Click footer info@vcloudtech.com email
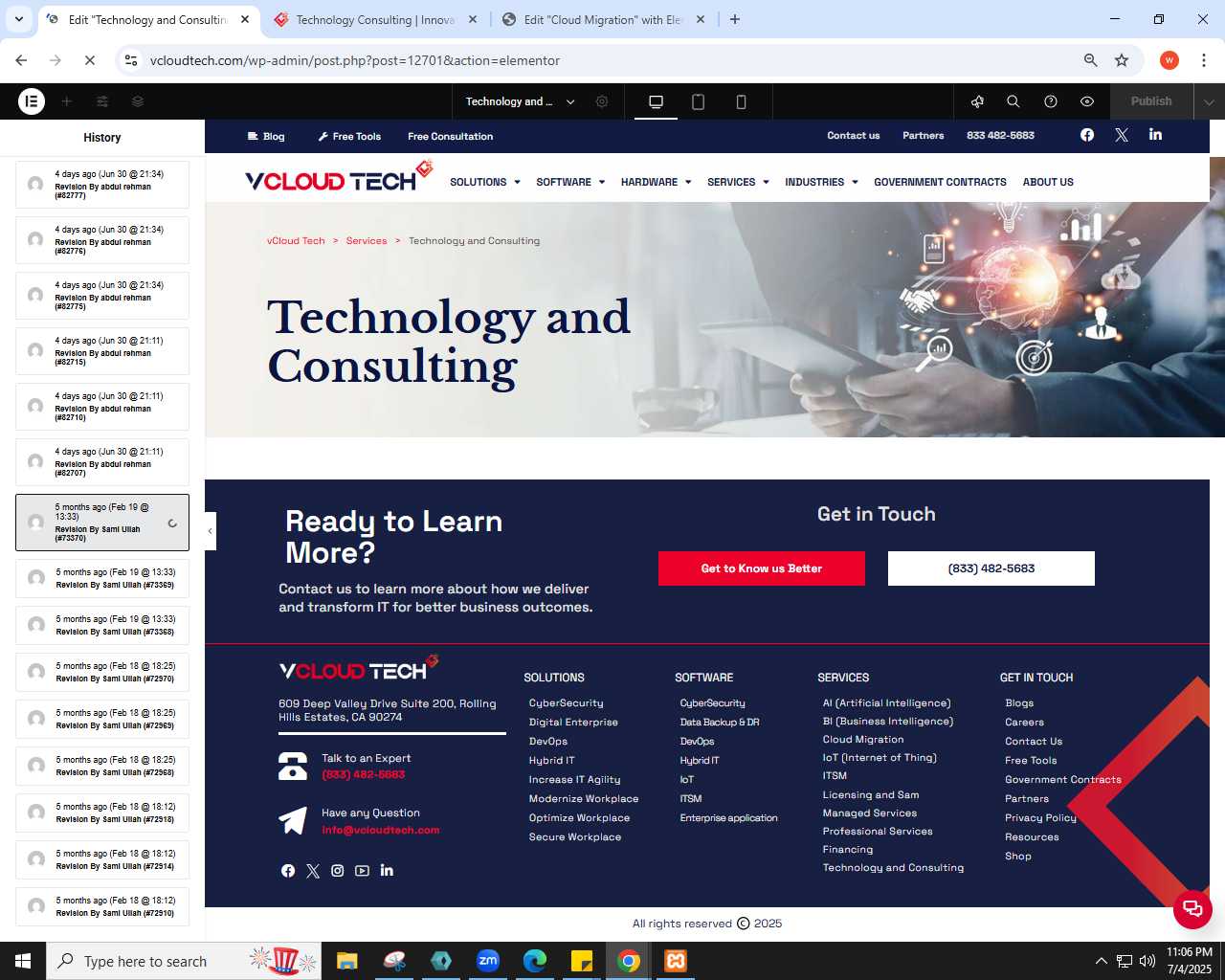The height and width of the screenshot is (980, 1225). [x=380, y=830]
